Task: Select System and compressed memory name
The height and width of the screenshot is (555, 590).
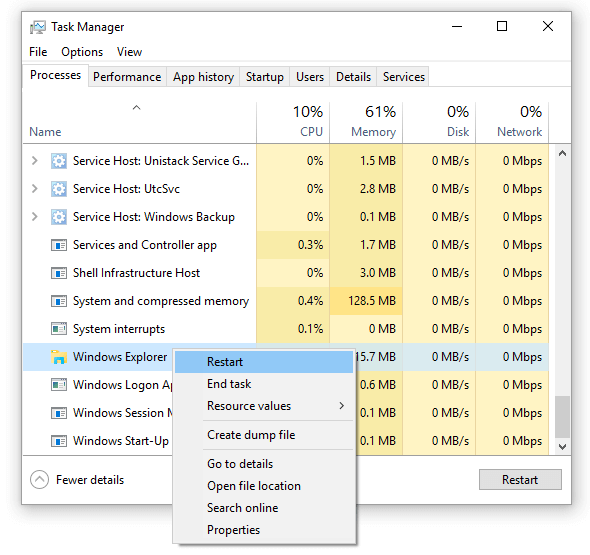Action: [x=161, y=301]
